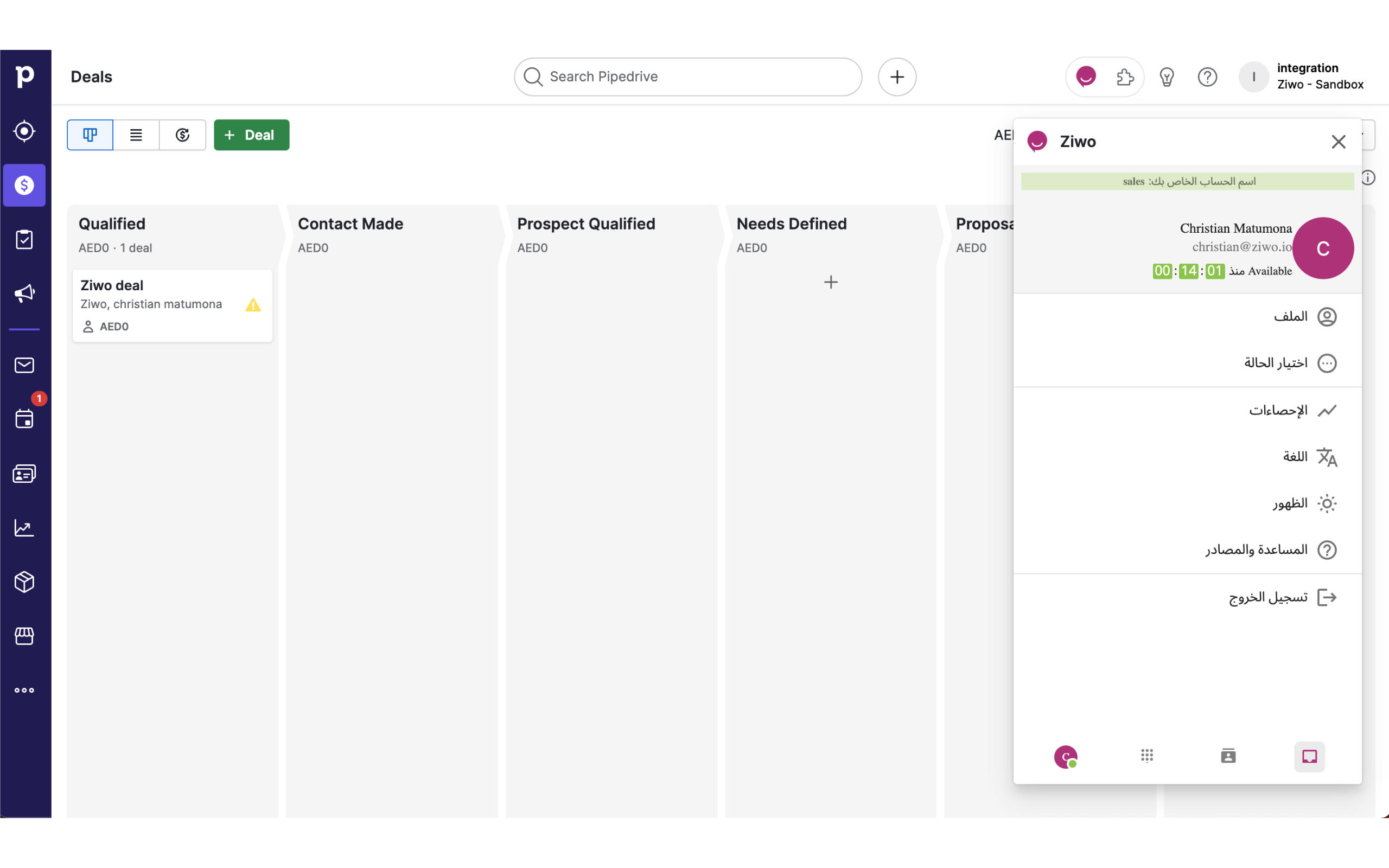
Task: Open the Contacts card sidebar icon
Action: tap(24, 474)
